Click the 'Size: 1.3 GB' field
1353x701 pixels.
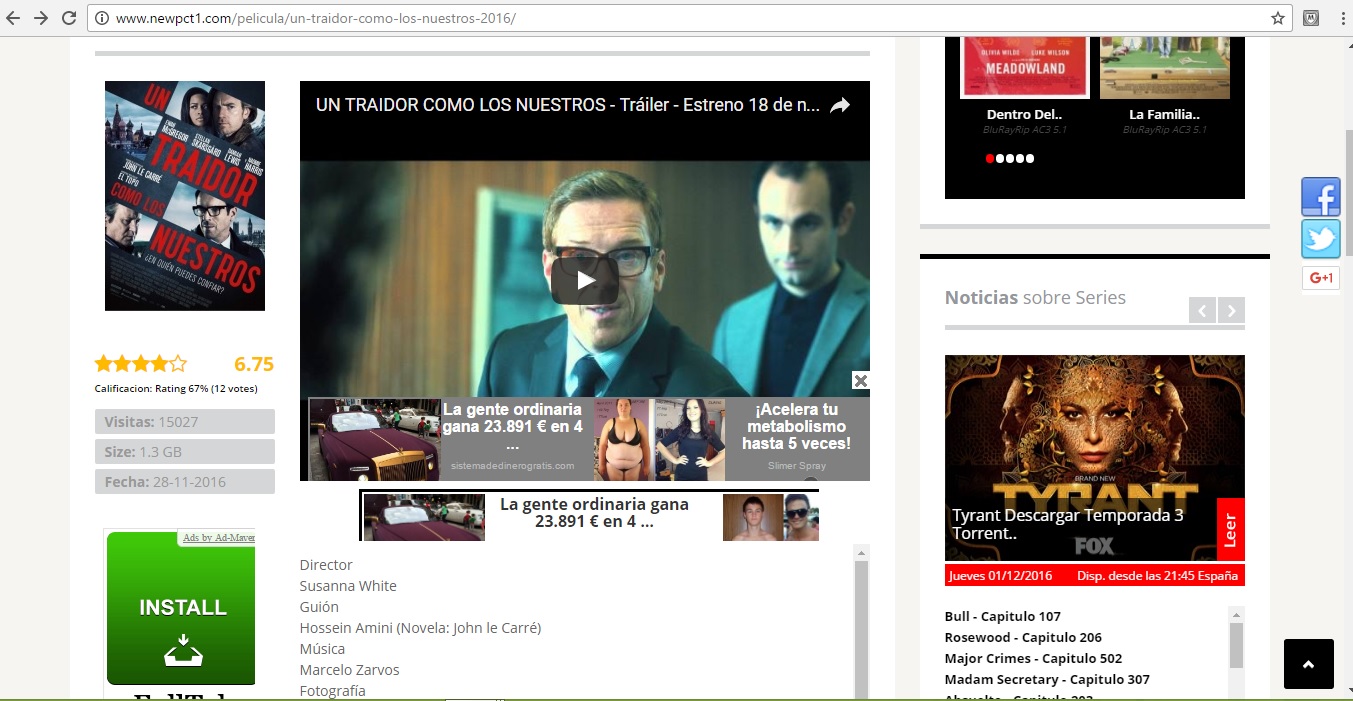point(185,452)
